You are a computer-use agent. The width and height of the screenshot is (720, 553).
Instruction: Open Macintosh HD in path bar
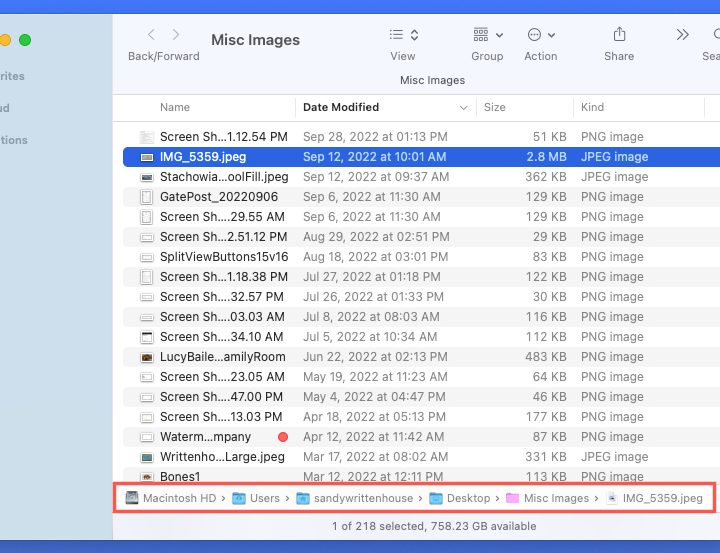(171, 498)
